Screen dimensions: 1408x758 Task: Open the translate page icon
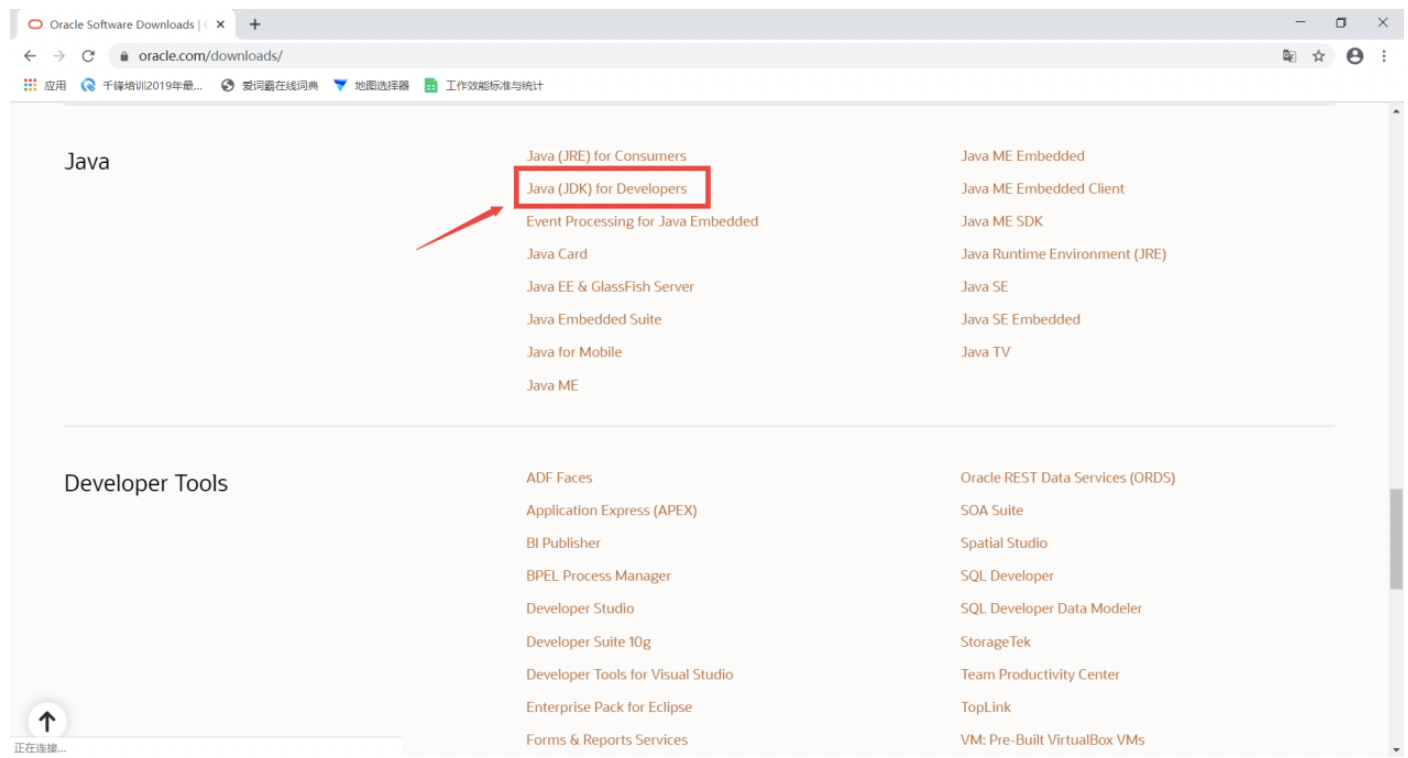click(x=1289, y=56)
